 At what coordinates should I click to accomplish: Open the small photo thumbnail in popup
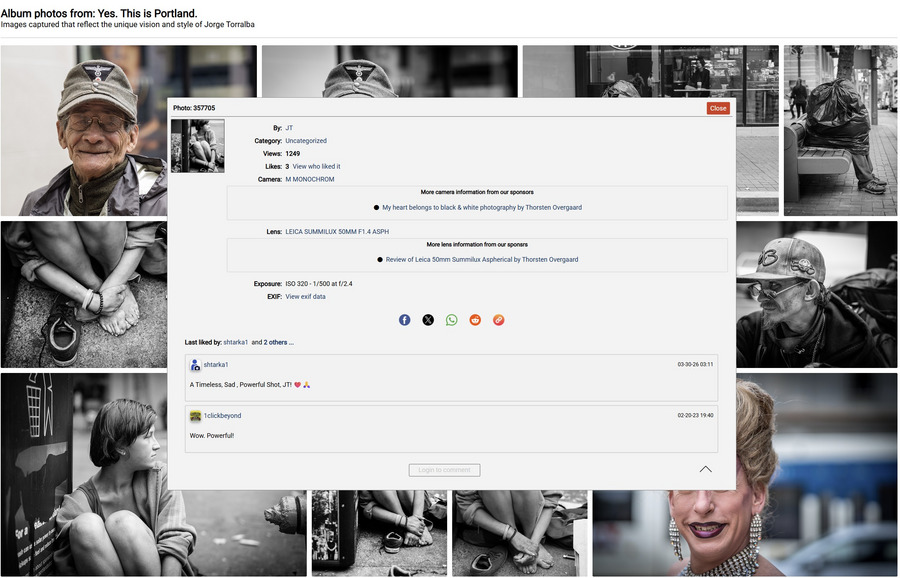coord(198,146)
